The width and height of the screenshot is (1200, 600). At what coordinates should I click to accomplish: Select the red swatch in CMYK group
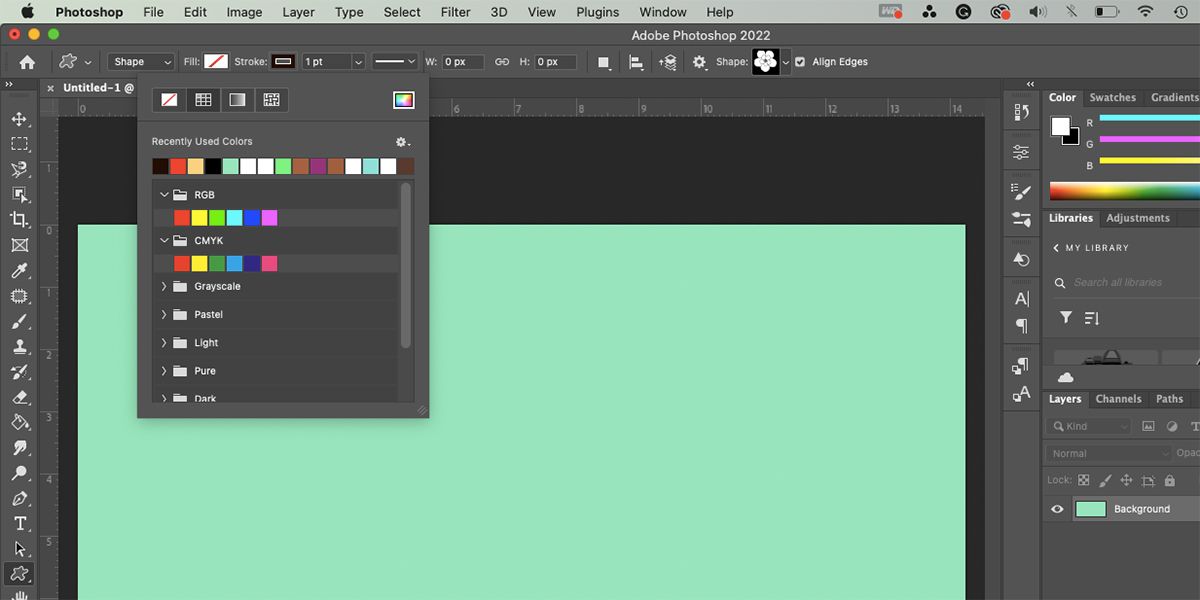181,263
